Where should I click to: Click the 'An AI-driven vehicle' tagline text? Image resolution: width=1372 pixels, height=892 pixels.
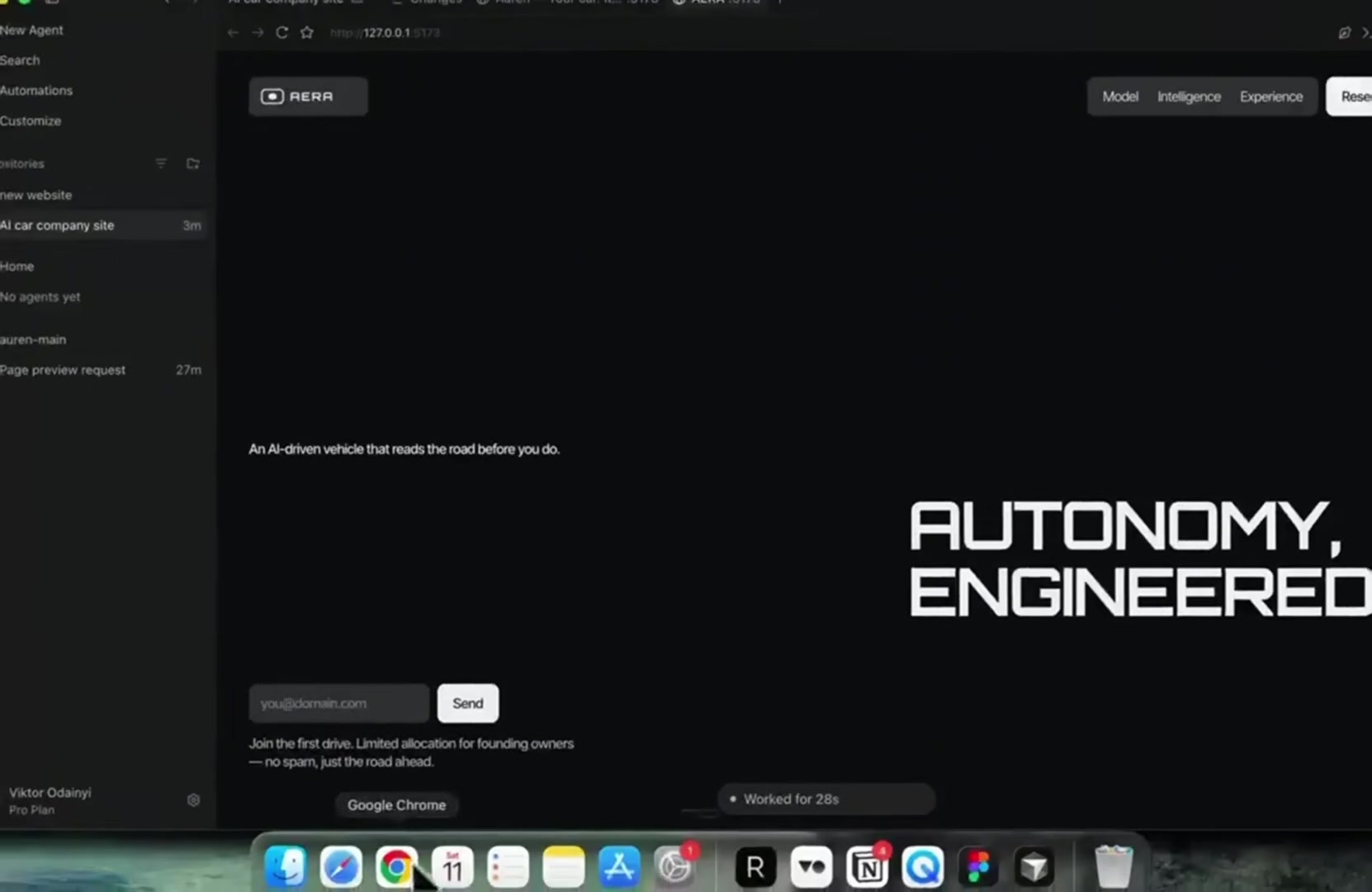pos(405,449)
